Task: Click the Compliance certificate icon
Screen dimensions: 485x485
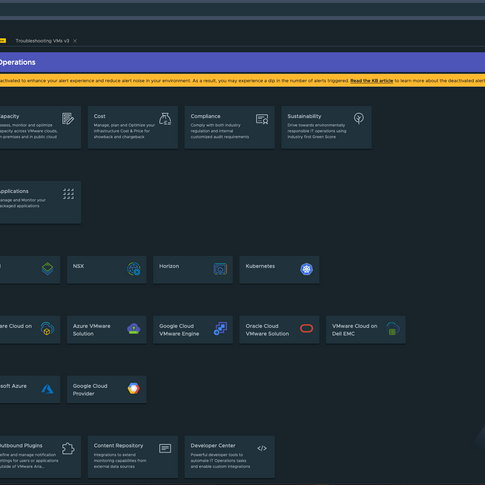Action: point(262,119)
